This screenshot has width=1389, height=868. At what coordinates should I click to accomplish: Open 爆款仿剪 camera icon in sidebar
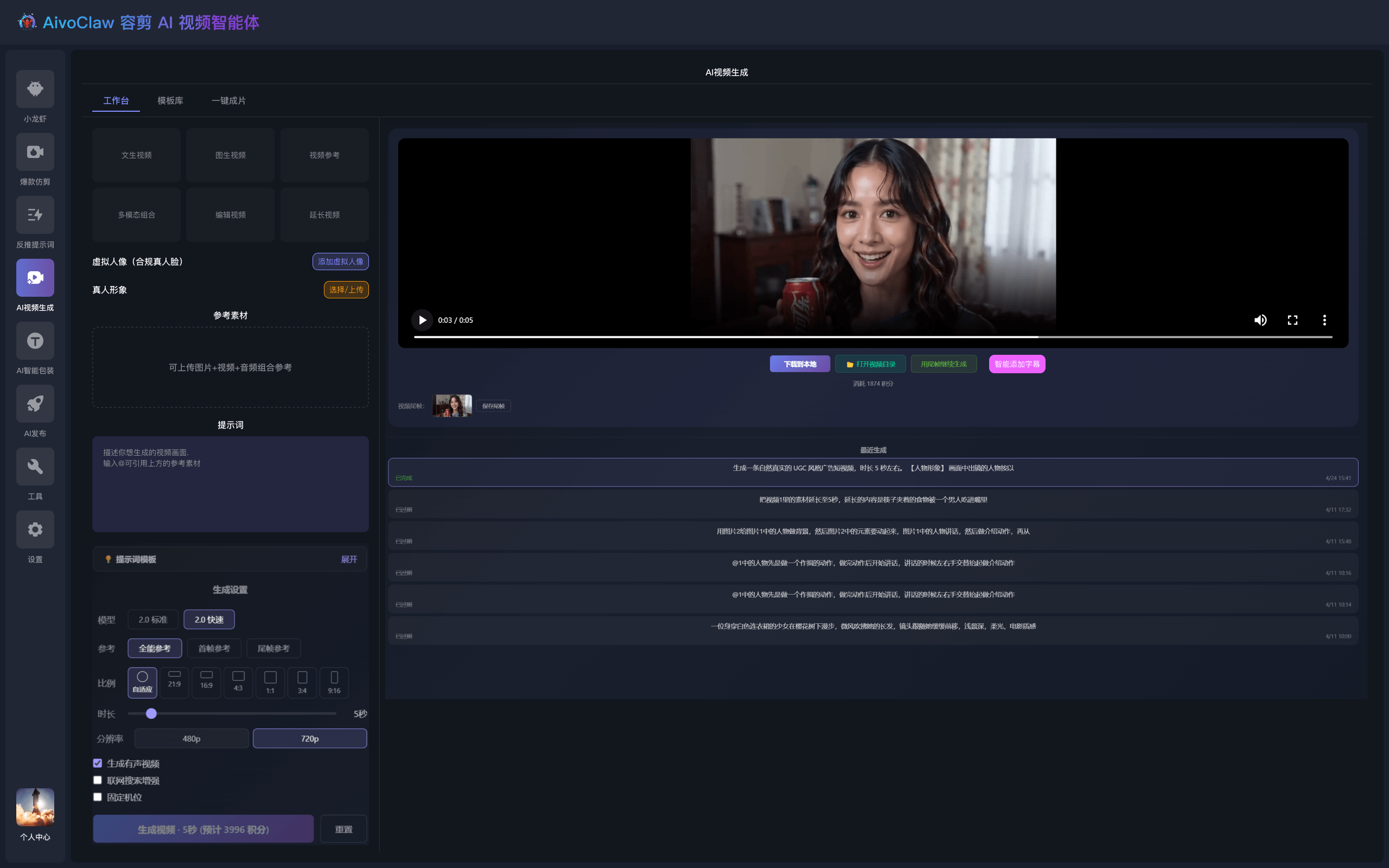tap(35, 152)
